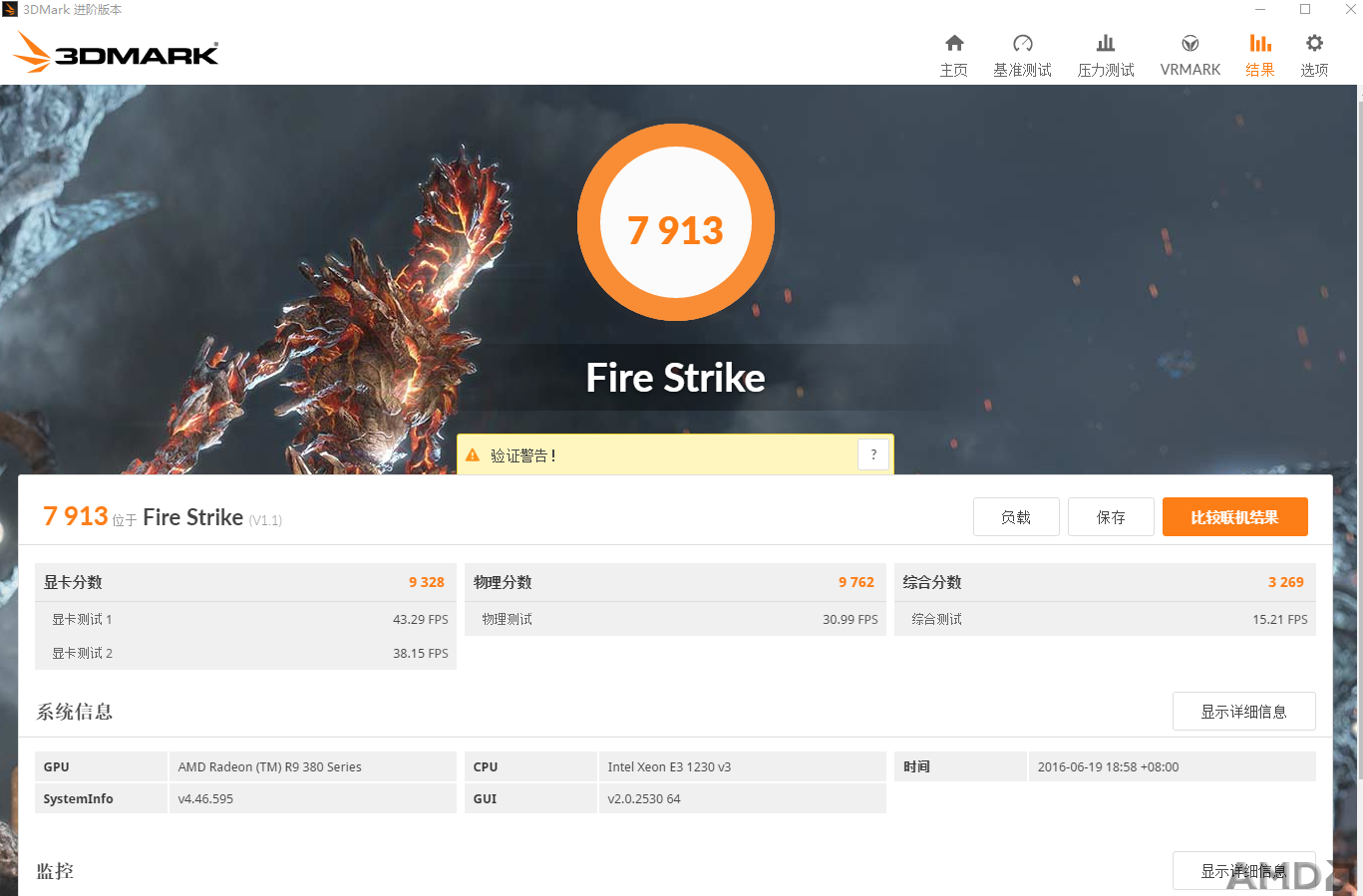Show detailed info for 监控 section
Screen dimensions: 1363x896
click(1243, 870)
